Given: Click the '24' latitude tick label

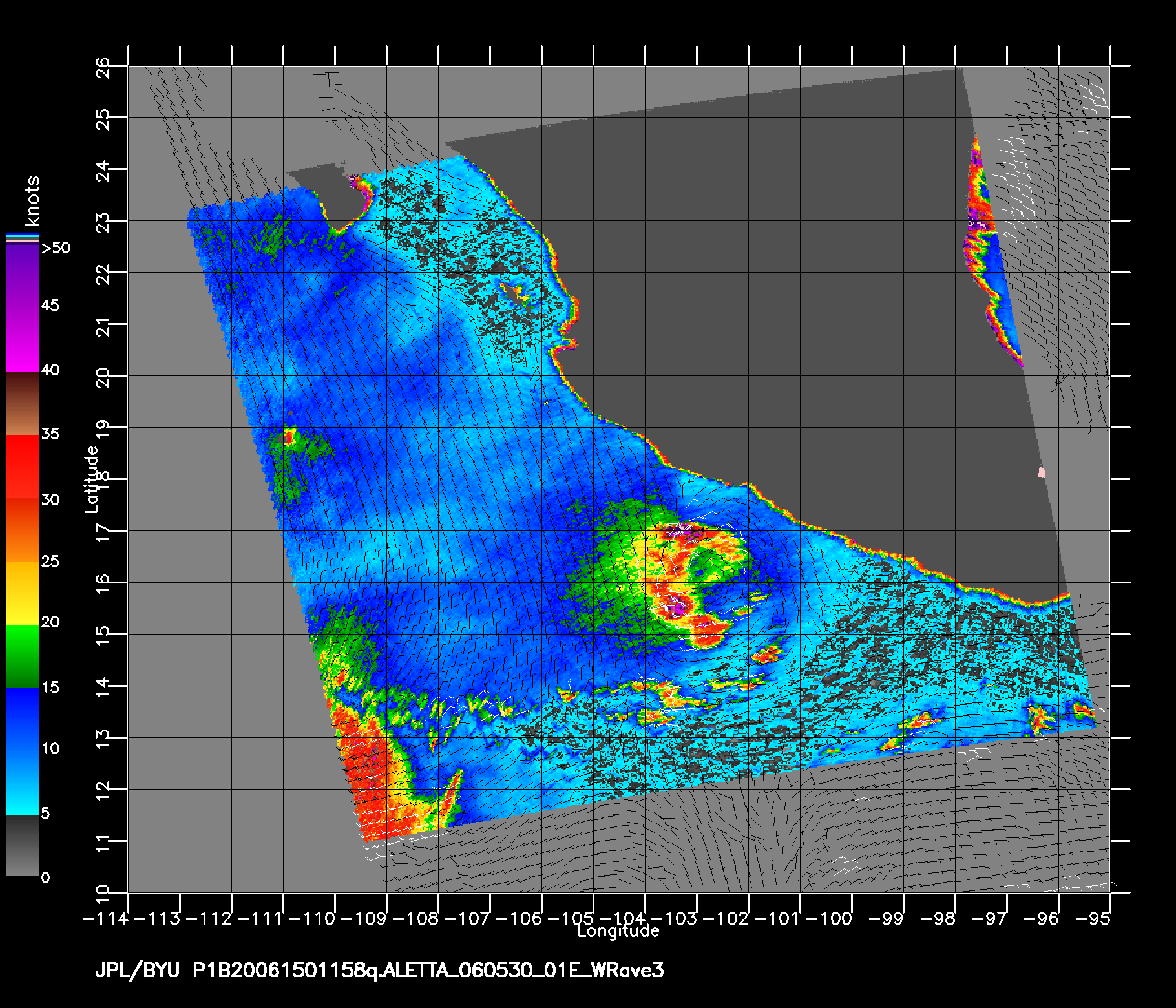Looking at the screenshot, I should click(103, 171).
